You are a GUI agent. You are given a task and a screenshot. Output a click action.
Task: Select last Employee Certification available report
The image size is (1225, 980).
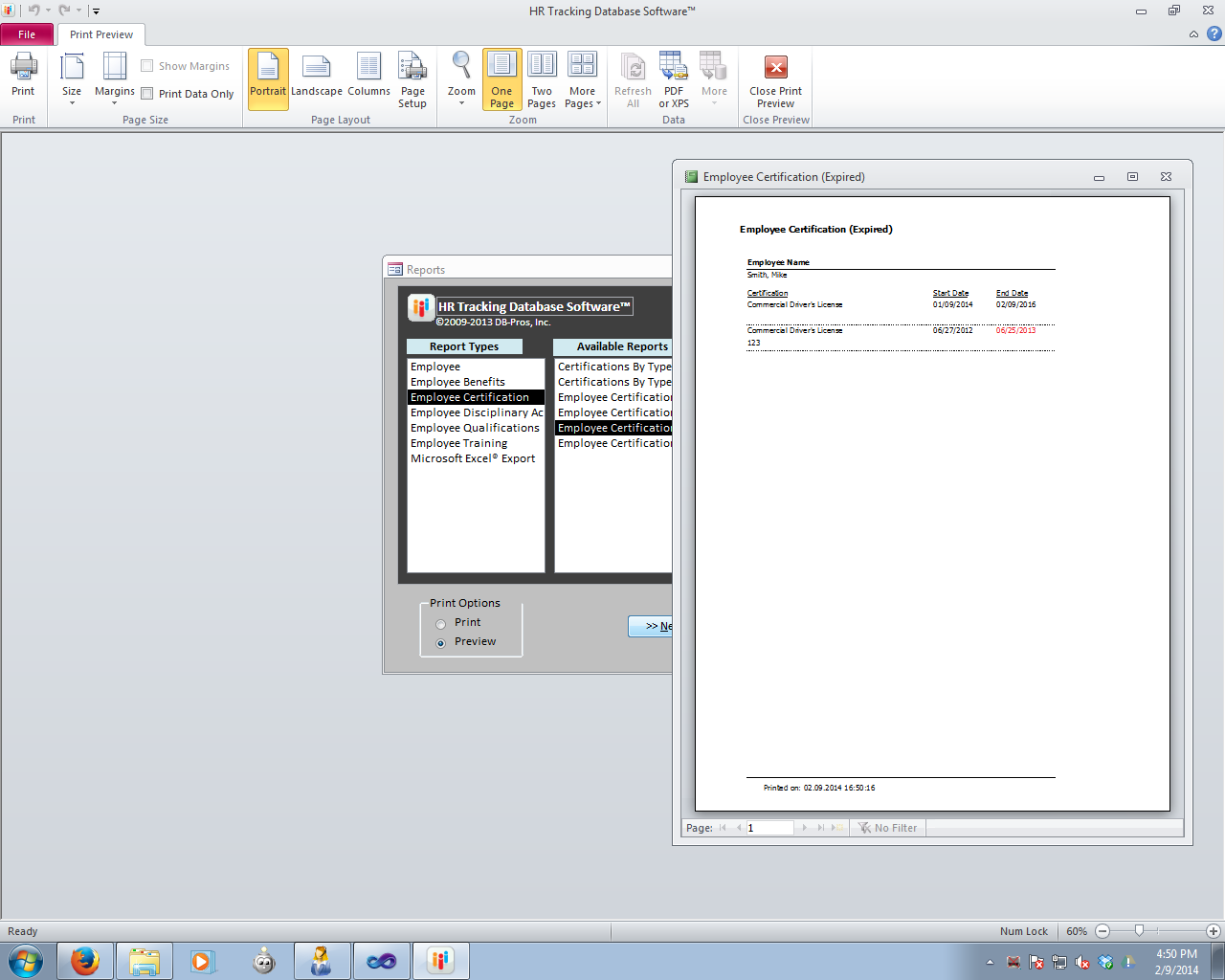[x=614, y=443]
